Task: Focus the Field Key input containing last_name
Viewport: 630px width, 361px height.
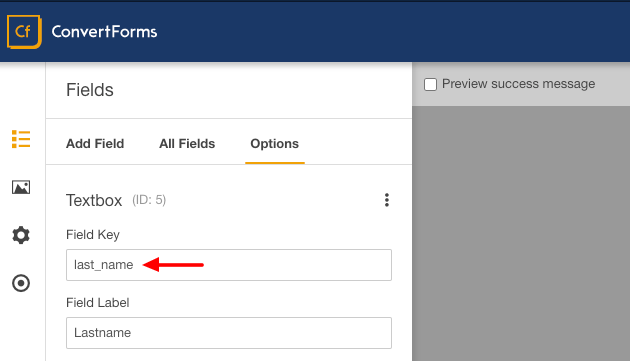Action: (x=229, y=265)
